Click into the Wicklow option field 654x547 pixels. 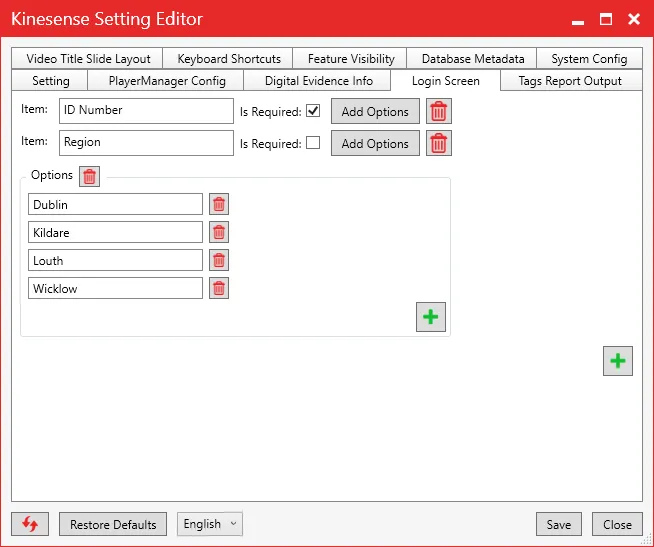coord(116,288)
